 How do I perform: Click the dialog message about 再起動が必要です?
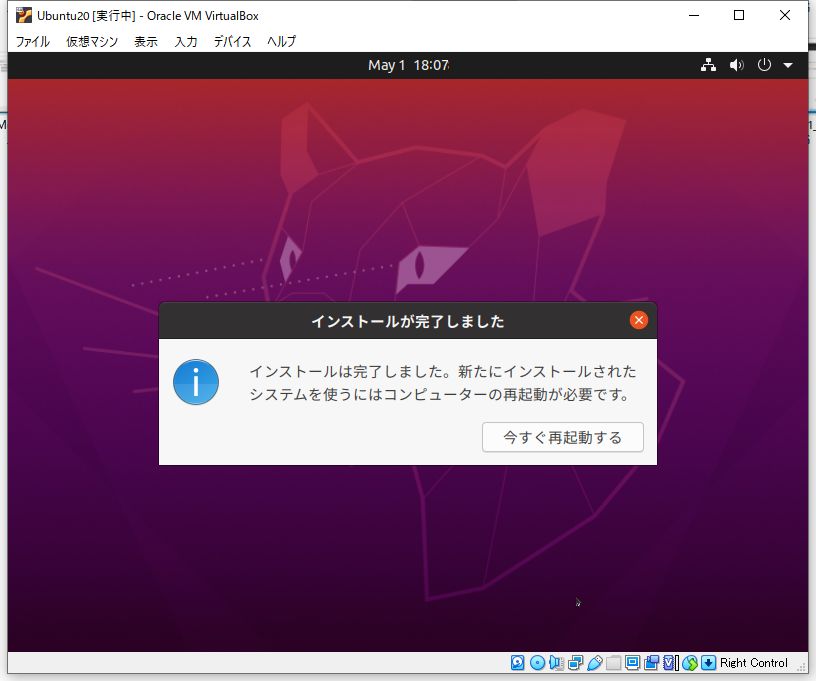pos(443,383)
